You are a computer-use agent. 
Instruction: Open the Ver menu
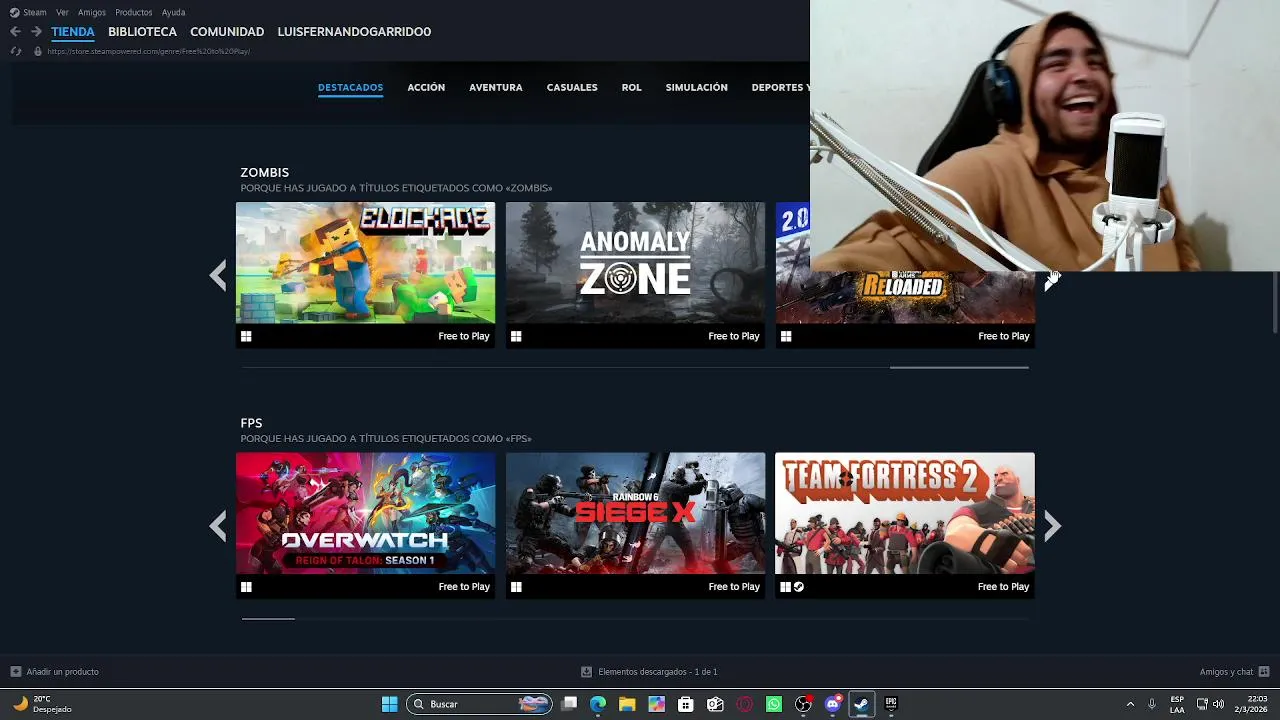coord(63,12)
